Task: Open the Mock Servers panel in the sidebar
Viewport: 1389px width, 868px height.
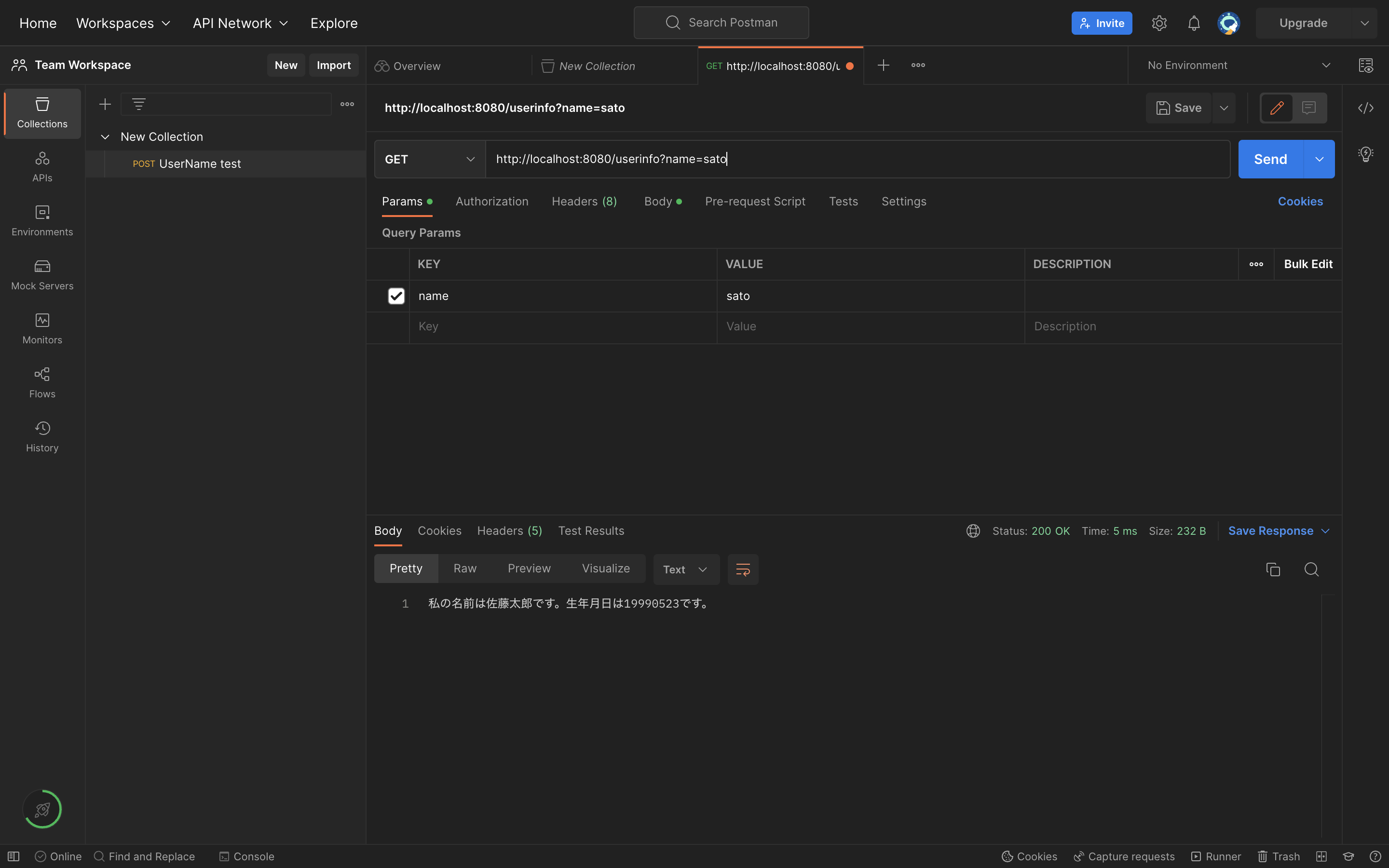Action: [x=41, y=274]
